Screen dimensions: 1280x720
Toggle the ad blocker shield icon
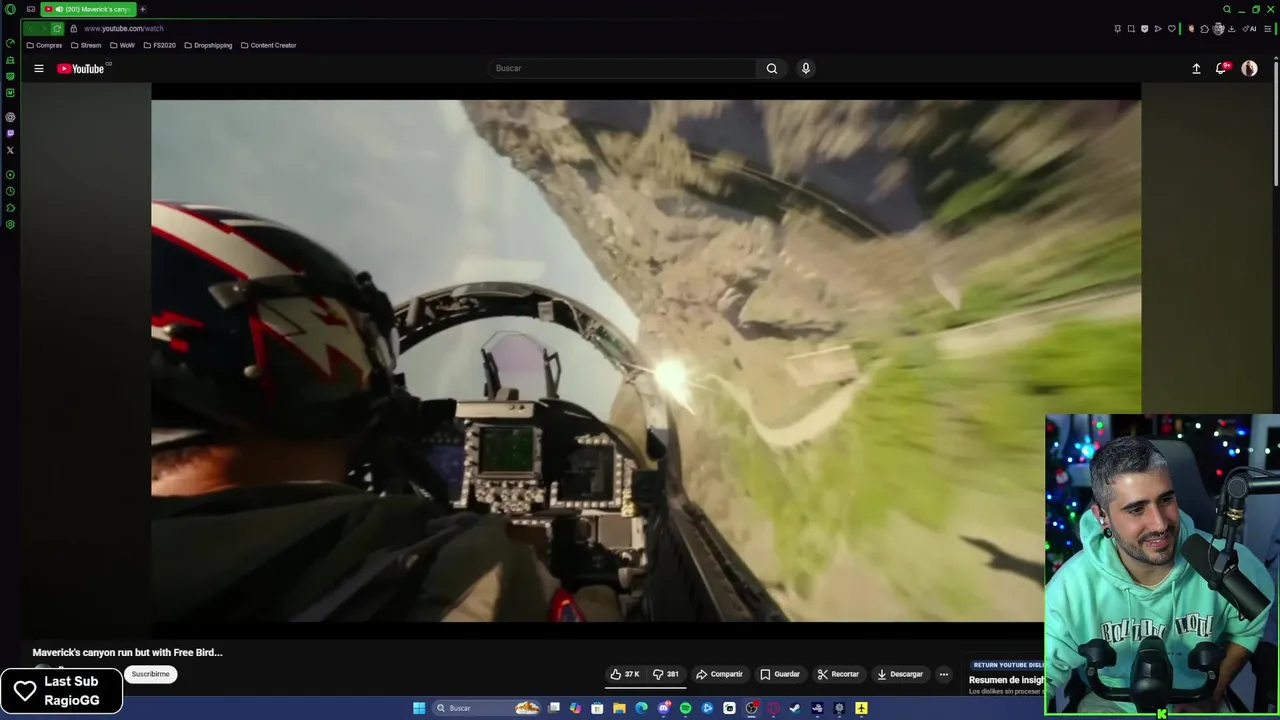[x=1145, y=29]
